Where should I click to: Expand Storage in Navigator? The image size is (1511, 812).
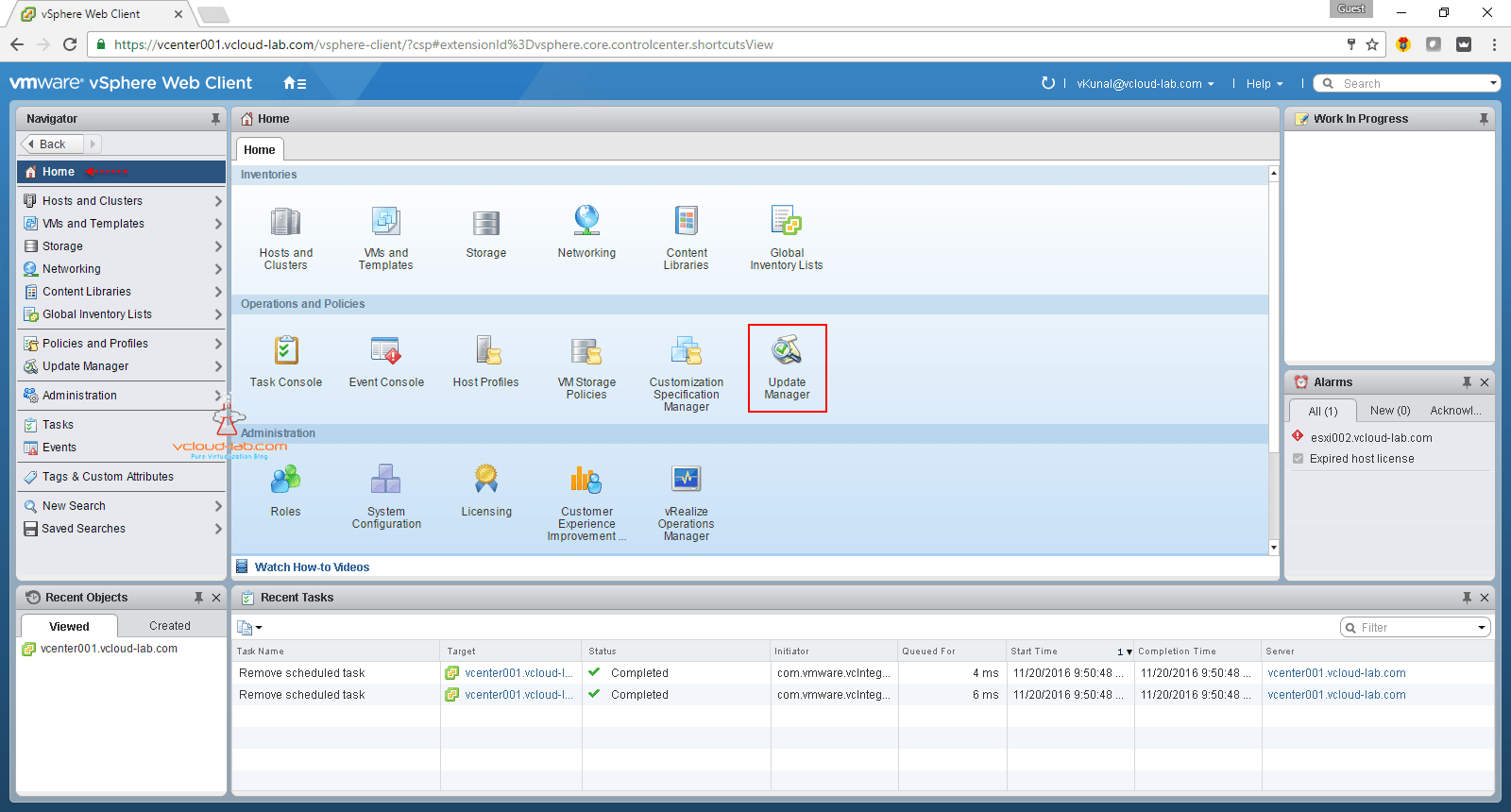(218, 246)
